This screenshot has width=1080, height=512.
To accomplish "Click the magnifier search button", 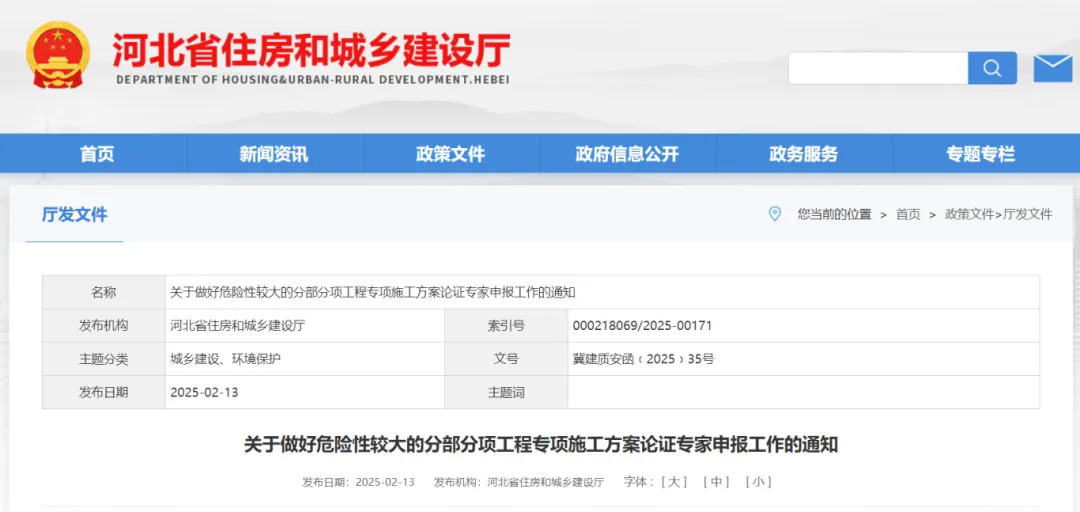I will point(992,68).
